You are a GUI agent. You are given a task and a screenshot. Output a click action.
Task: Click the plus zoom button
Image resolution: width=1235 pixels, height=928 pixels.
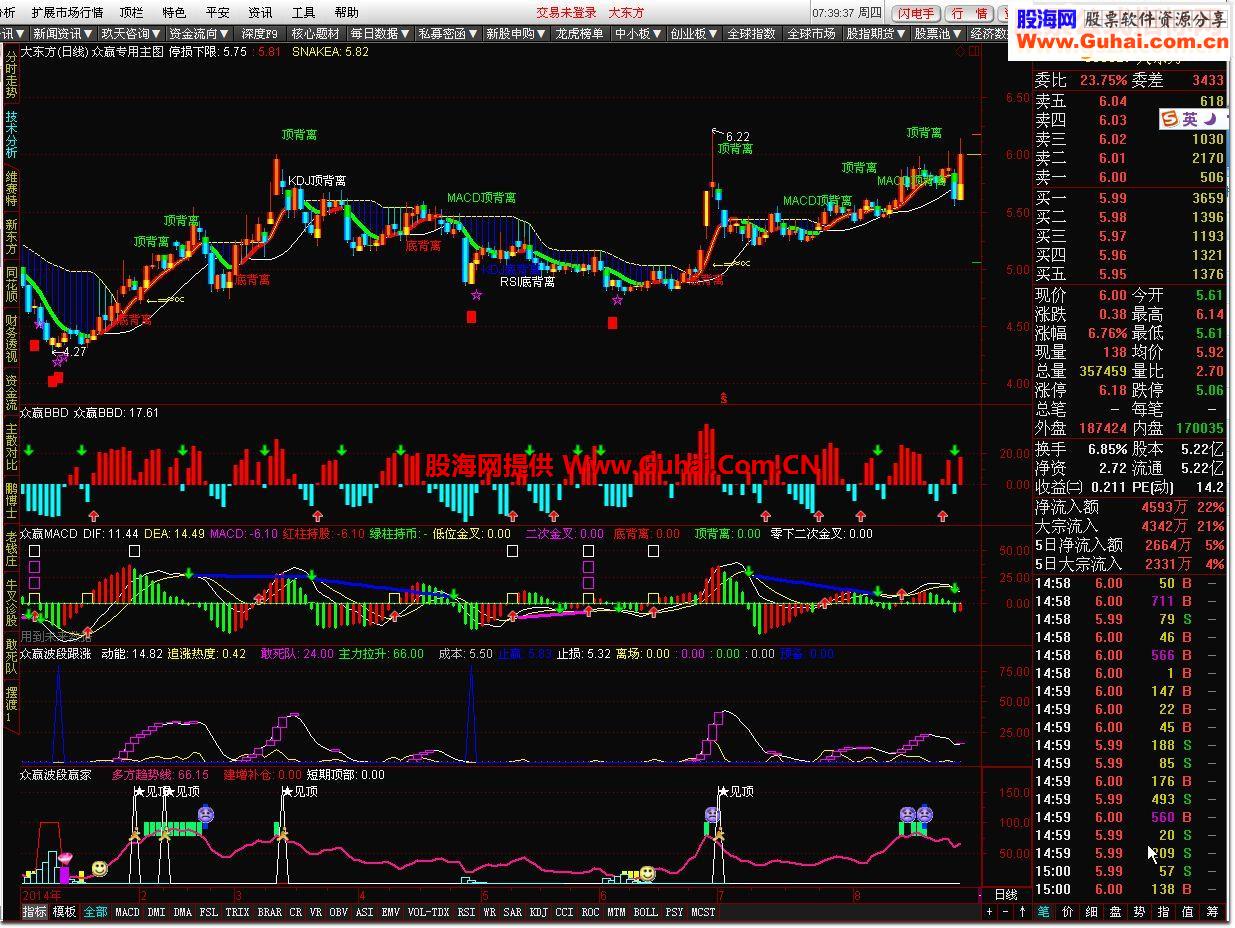[989, 912]
